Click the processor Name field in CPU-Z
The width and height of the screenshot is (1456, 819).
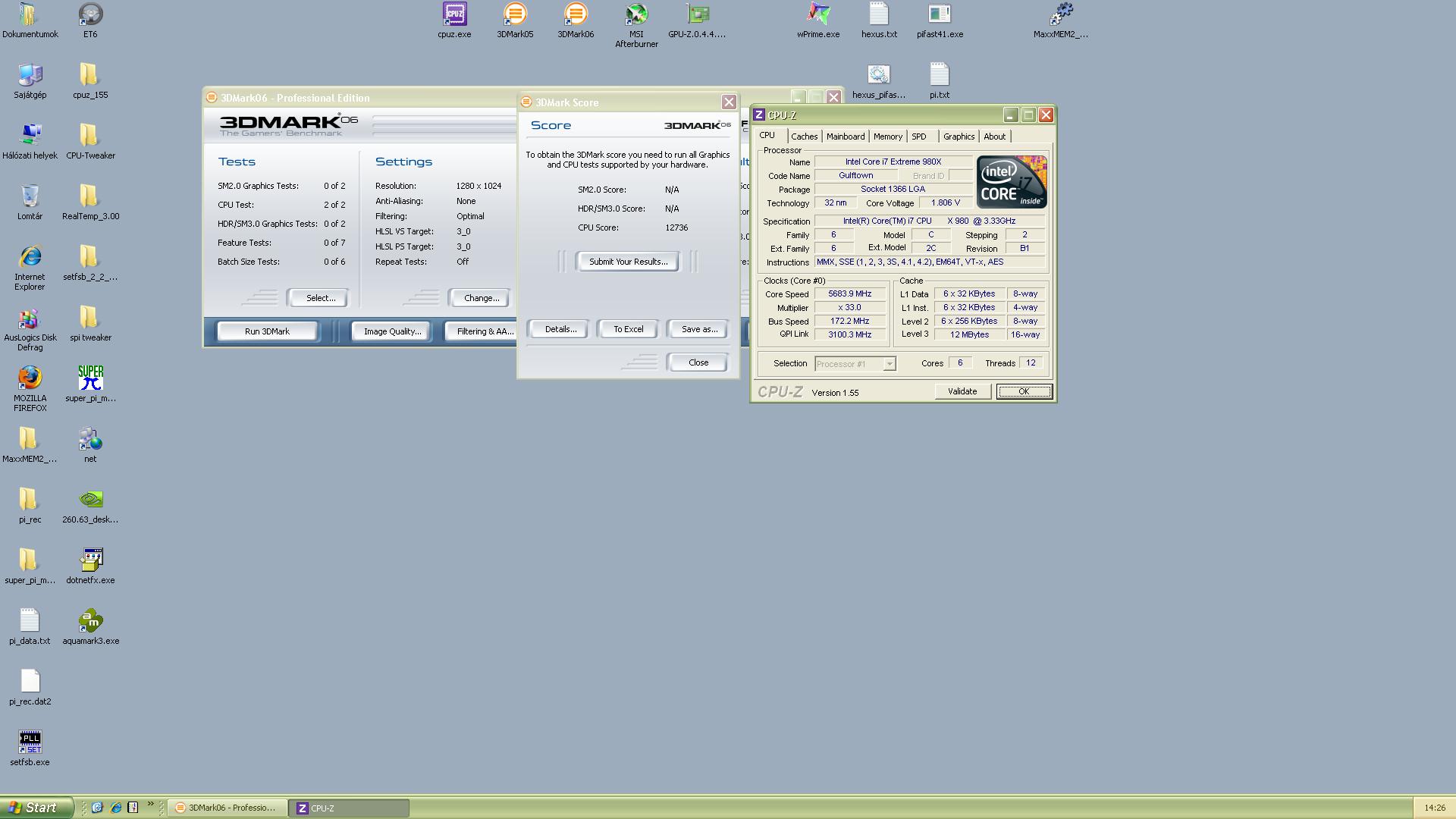coord(893,162)
